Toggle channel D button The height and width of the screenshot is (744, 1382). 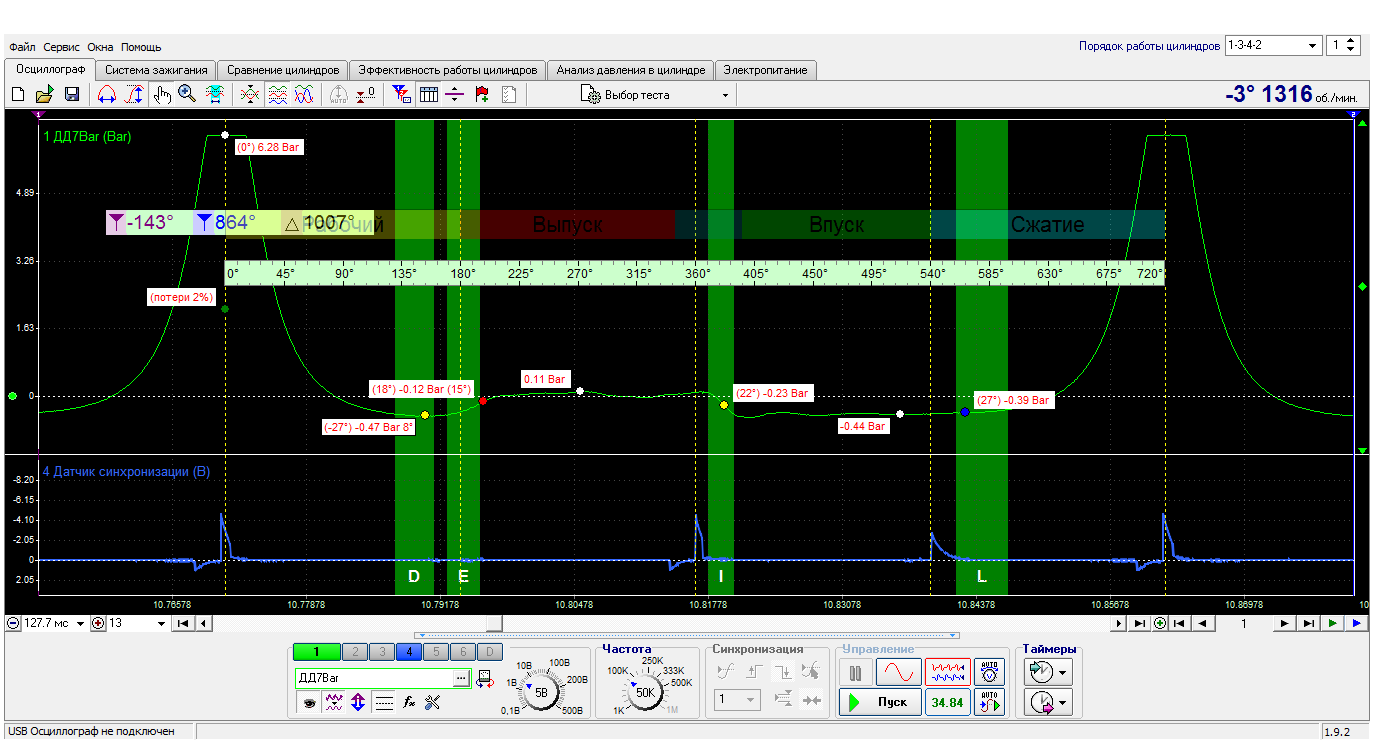[489, 652]
